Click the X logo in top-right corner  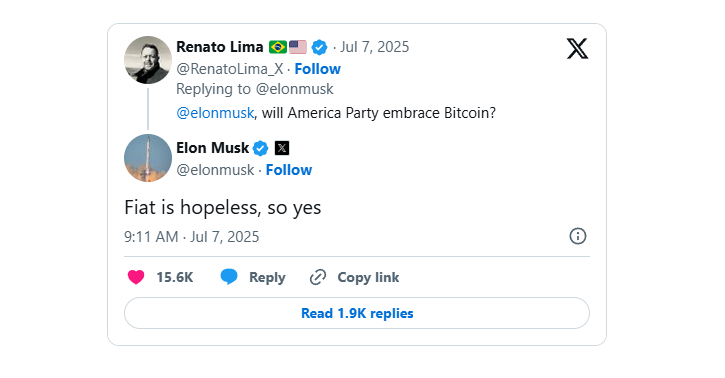pyautogui.click(x=578, y=49)
